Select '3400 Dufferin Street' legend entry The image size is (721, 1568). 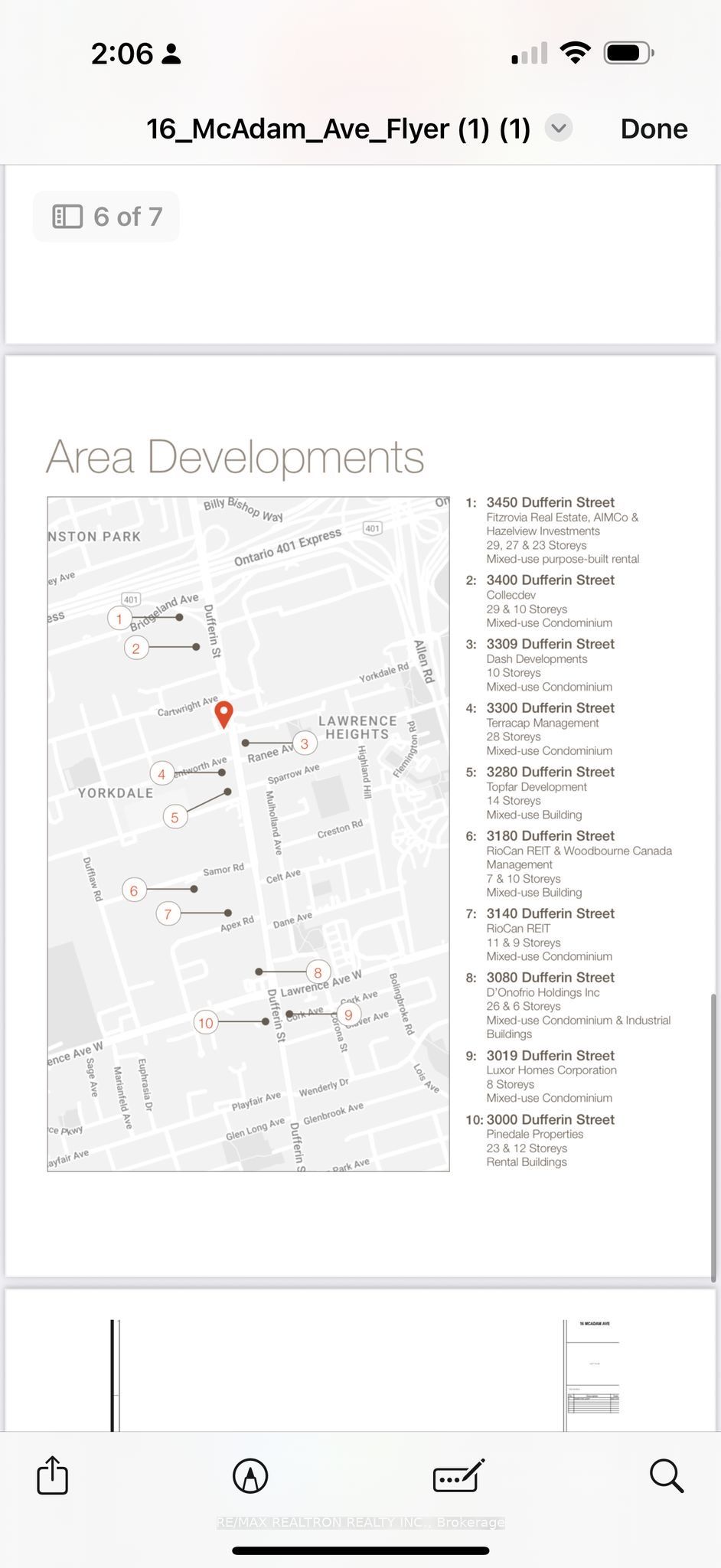click(x=550, y=580)
